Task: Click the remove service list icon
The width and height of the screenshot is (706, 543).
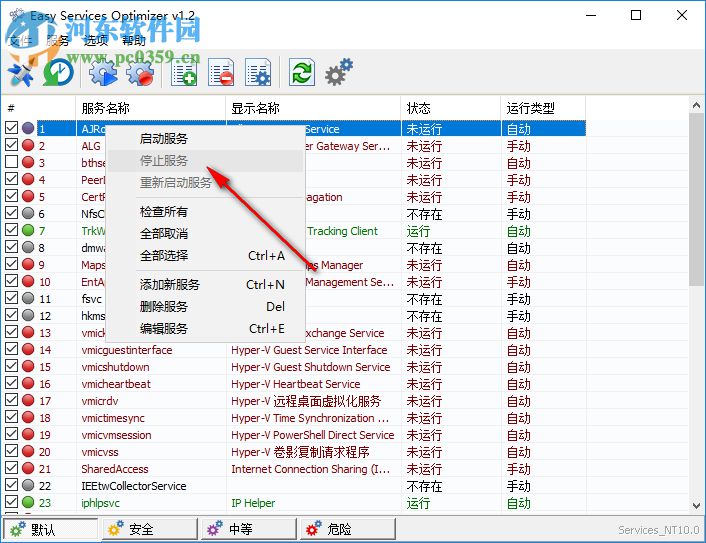Action: [221, 72]
